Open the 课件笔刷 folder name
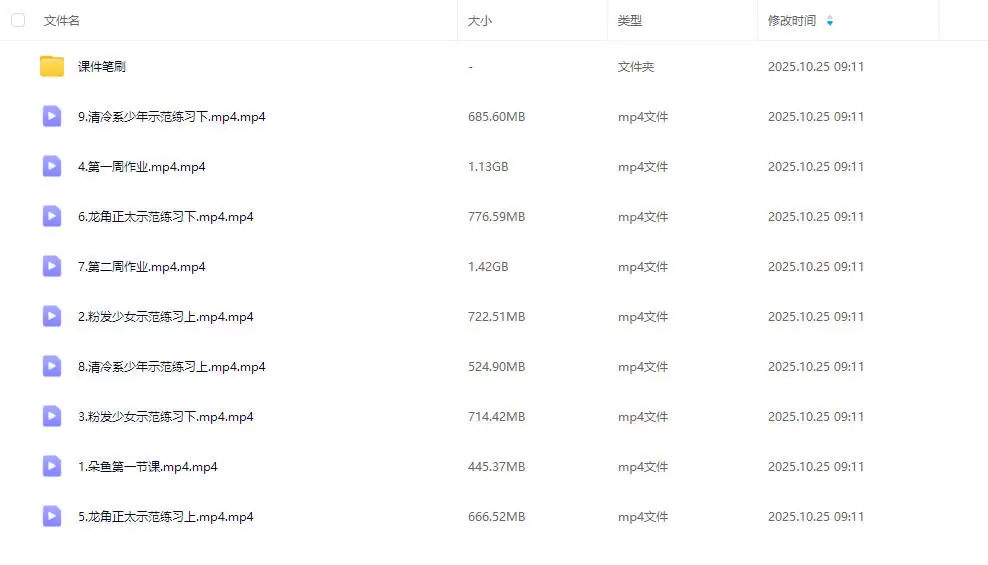The width and height of the screenshot is (988, 565). coord(102,67)
